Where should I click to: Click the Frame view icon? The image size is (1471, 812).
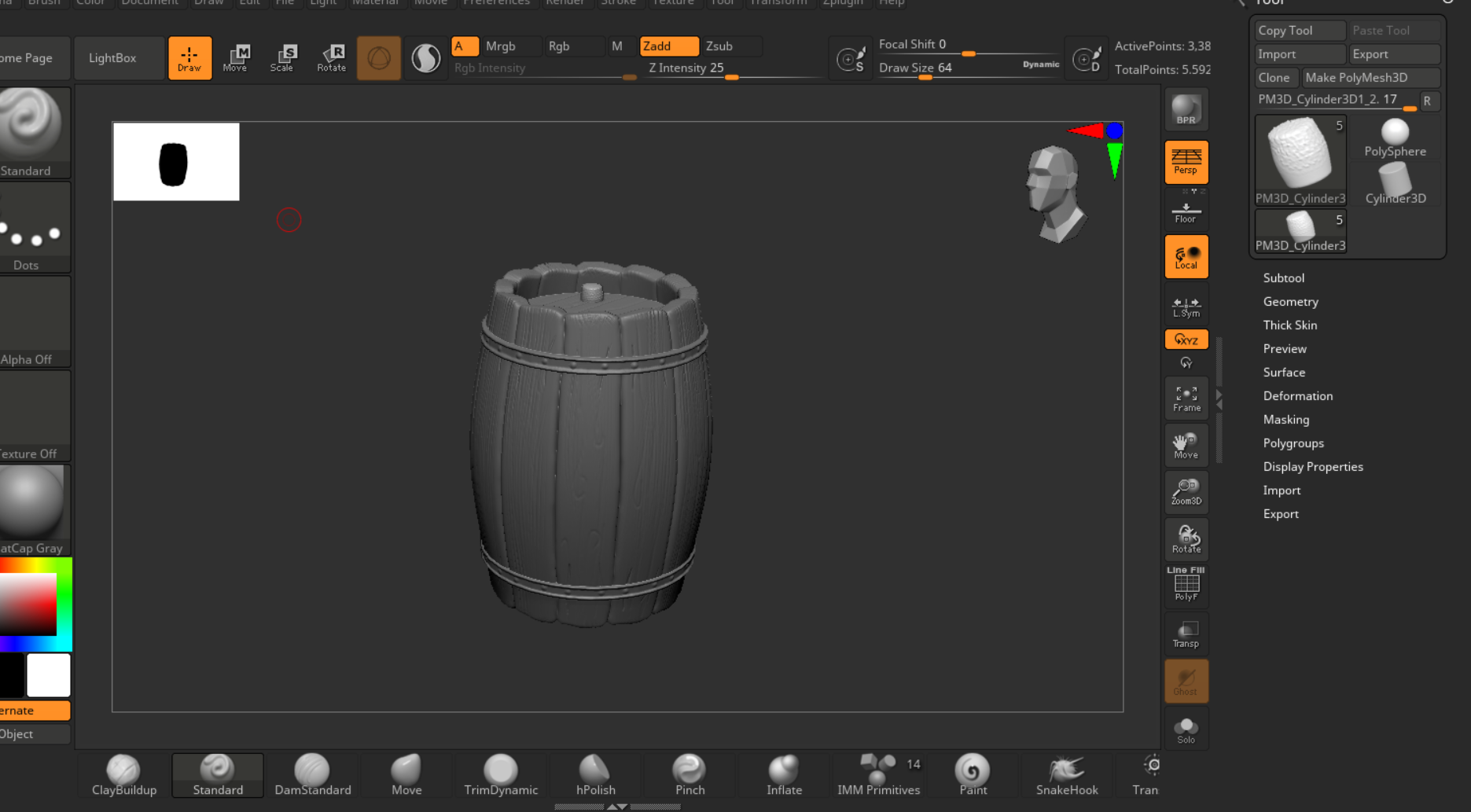tap(1186, 398)
